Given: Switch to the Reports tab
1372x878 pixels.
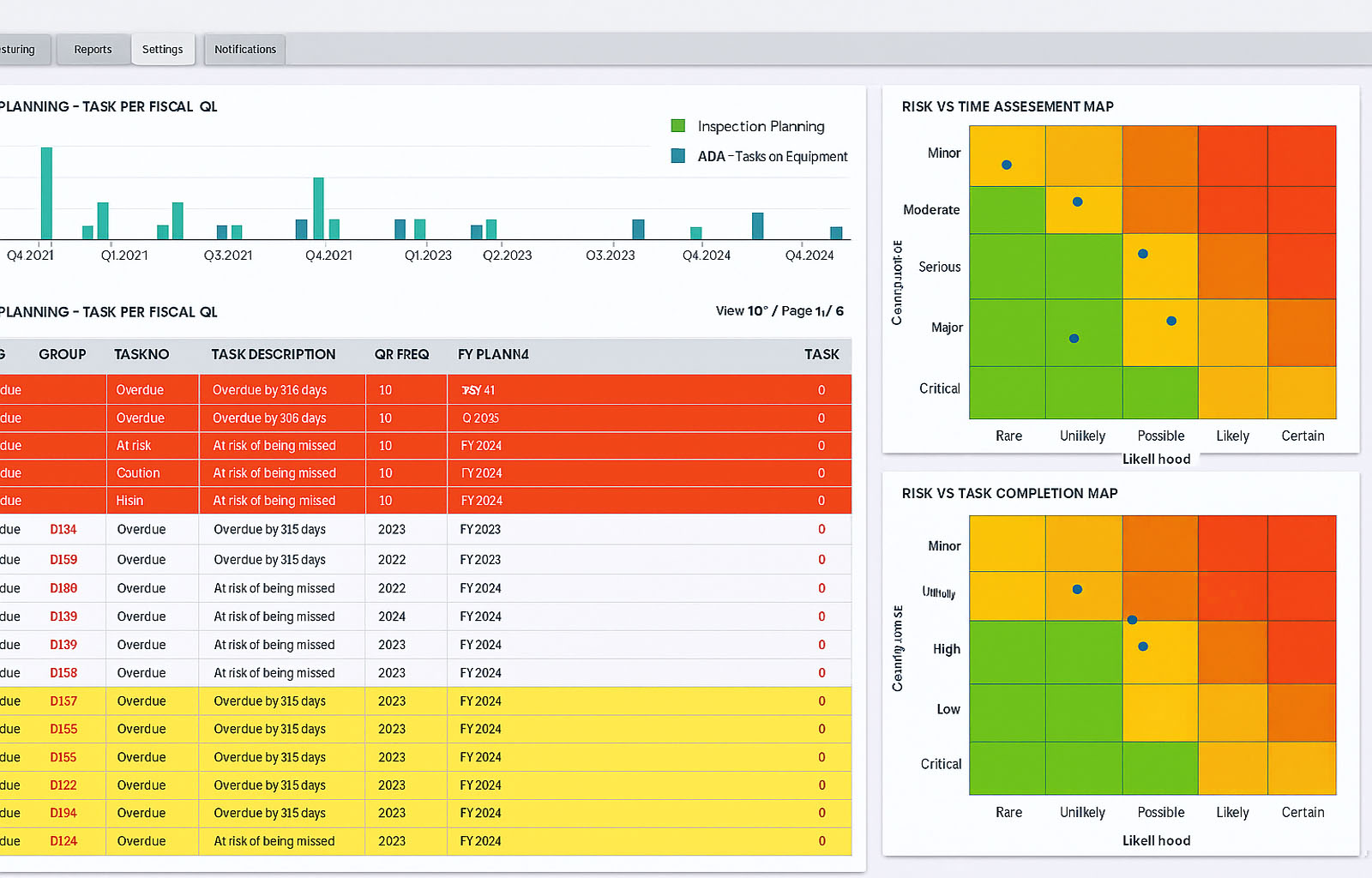Looking at the screenshot, I should [x=93, y=50].
